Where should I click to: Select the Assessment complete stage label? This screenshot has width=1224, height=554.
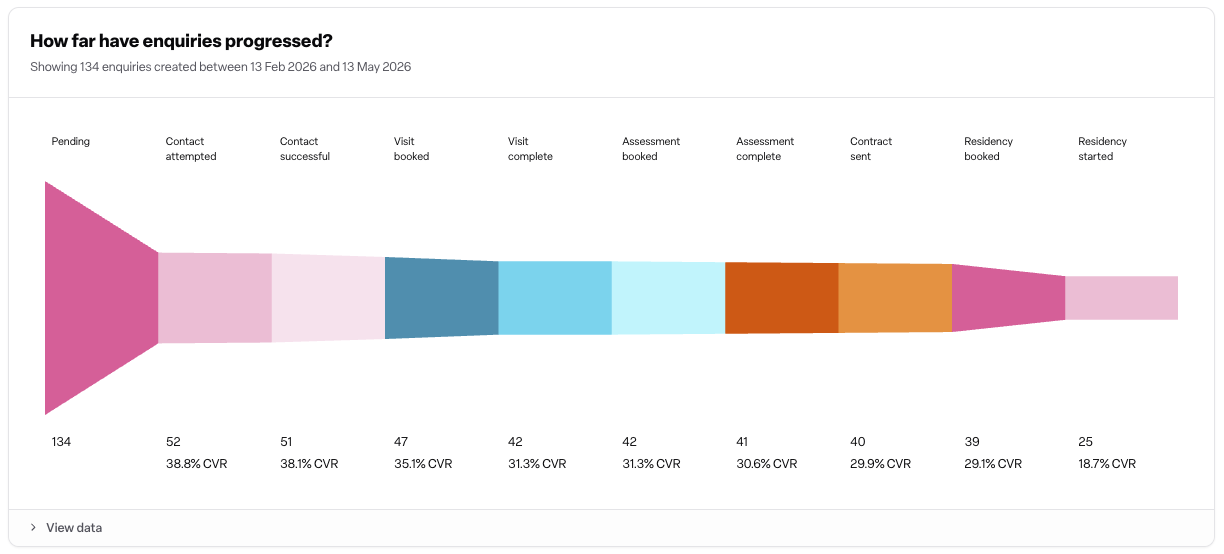pyautogui.click(x=766, y=149)
